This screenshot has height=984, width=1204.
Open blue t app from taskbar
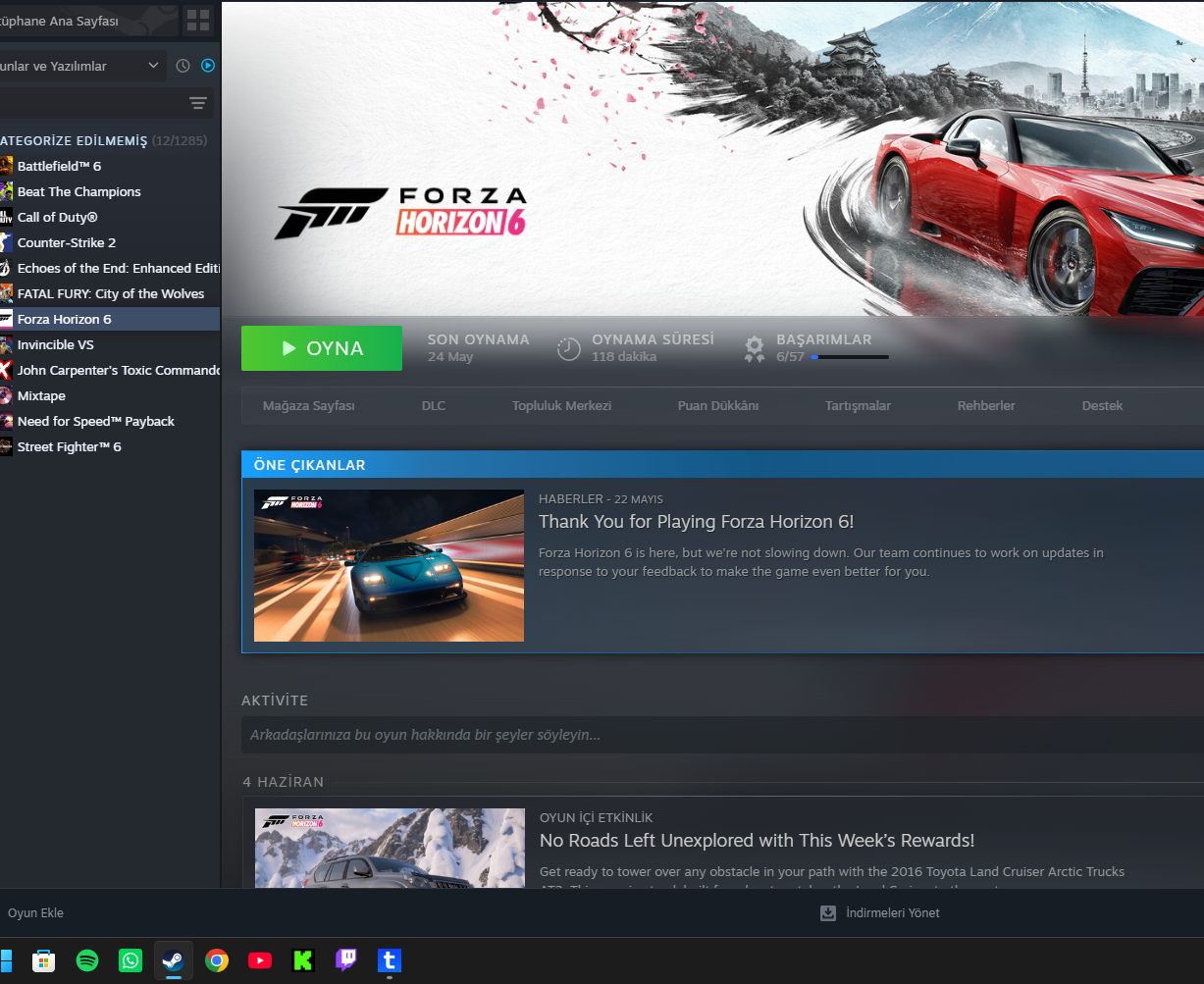pyautogui.click(x=390, y=960)
